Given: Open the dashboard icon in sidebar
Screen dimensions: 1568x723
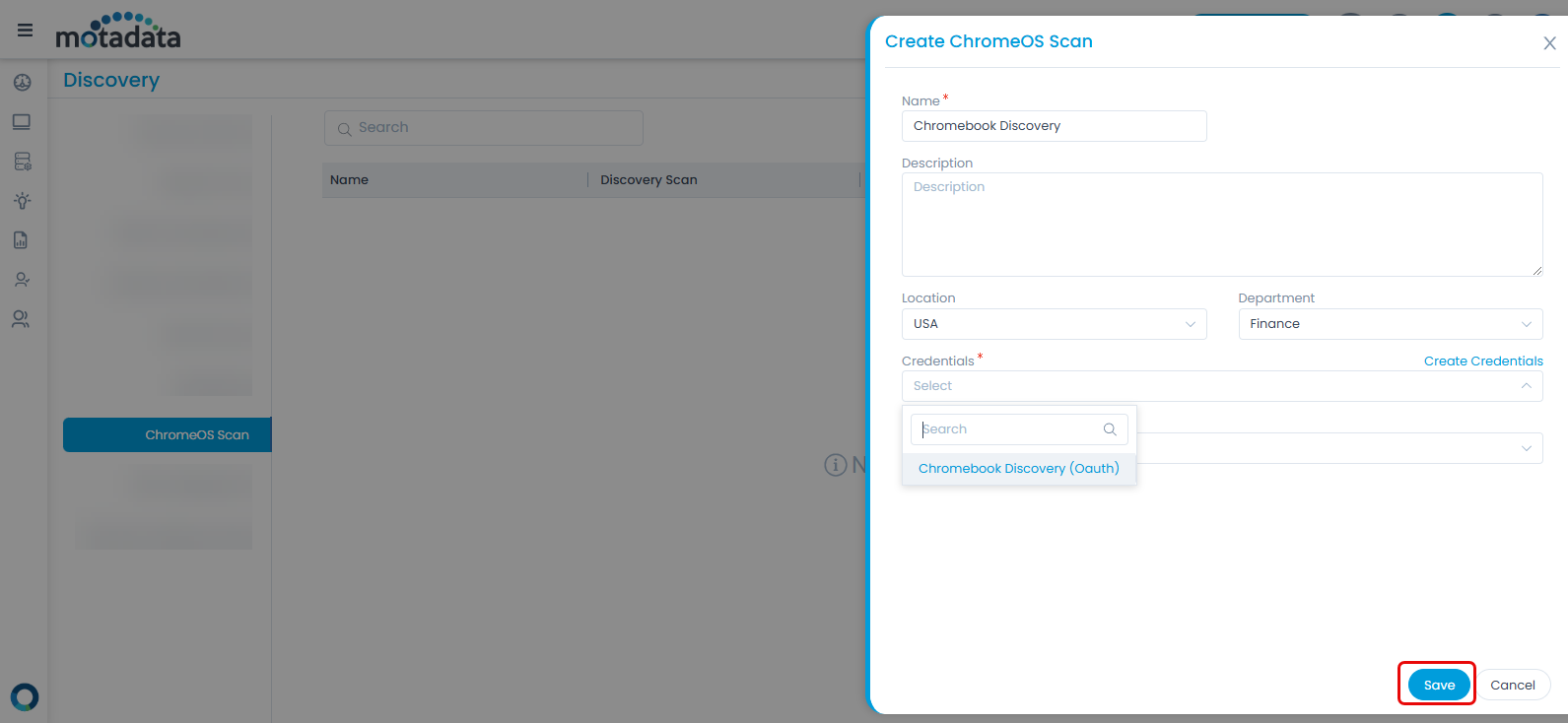Looking at the screenshot, I should [x=22, y=83].
